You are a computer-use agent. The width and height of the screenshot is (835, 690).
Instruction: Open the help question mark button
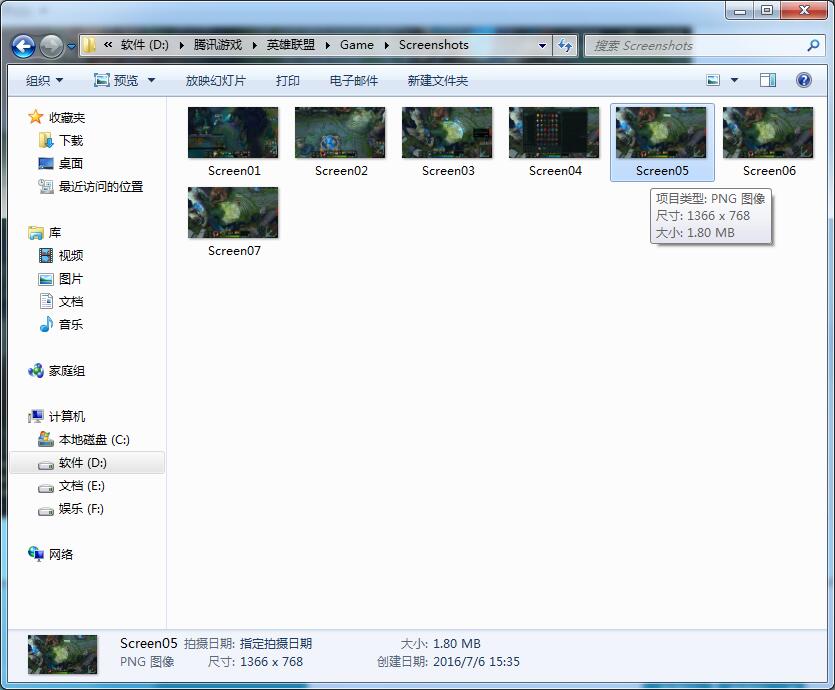(x=804, y=80)
